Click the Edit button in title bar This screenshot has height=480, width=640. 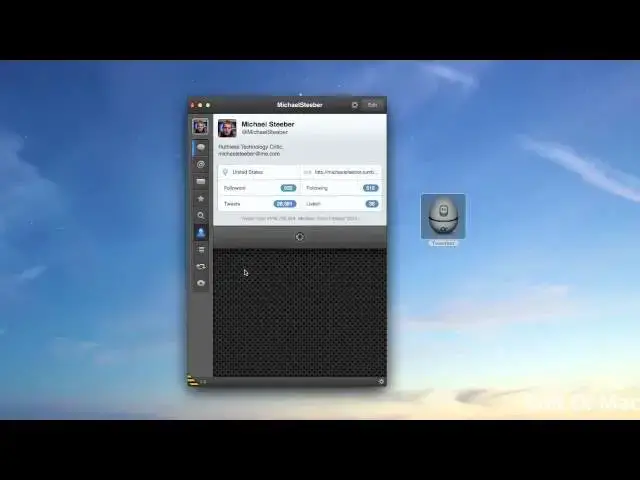[372, 105]
